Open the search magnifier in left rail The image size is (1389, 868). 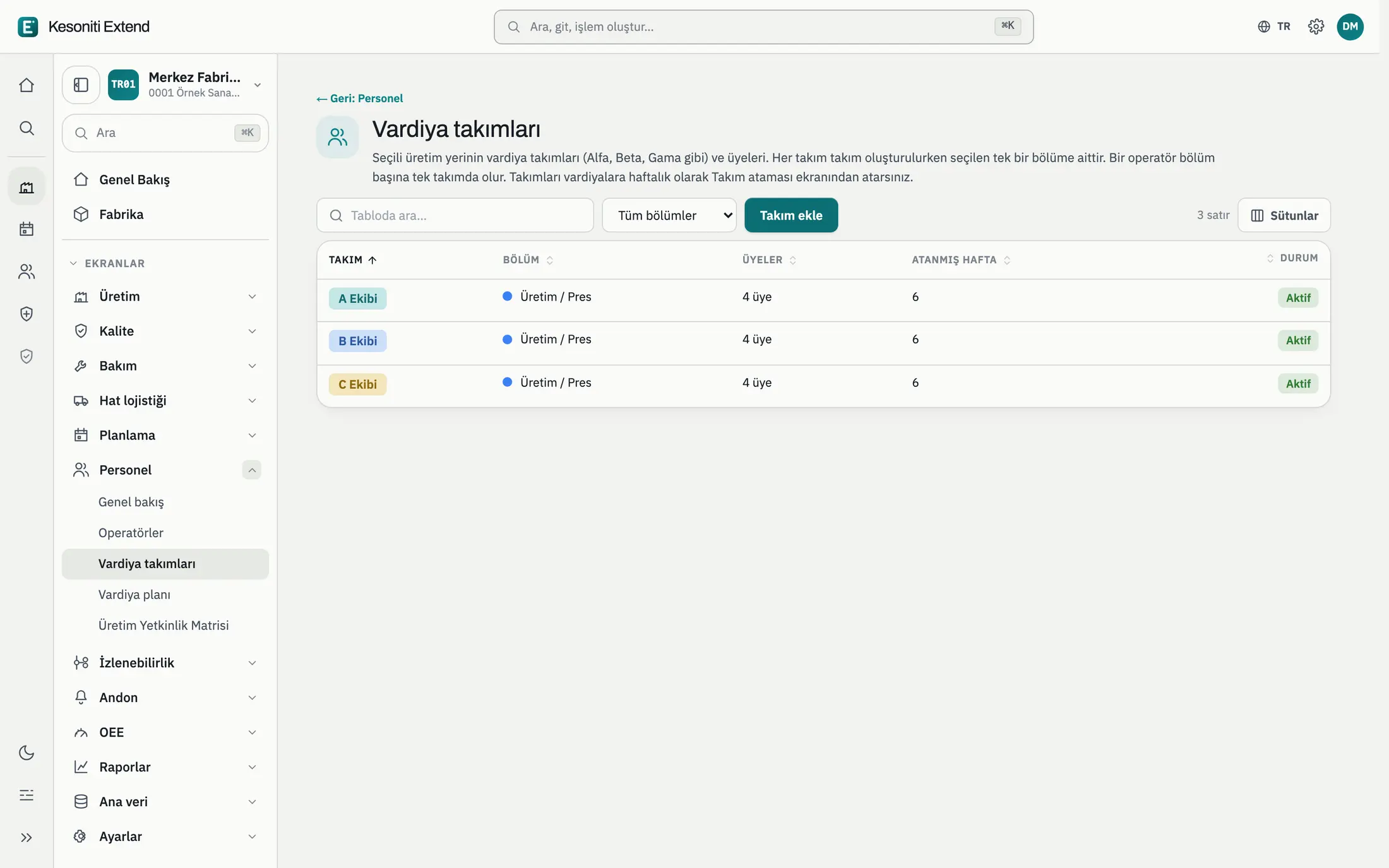27,128
